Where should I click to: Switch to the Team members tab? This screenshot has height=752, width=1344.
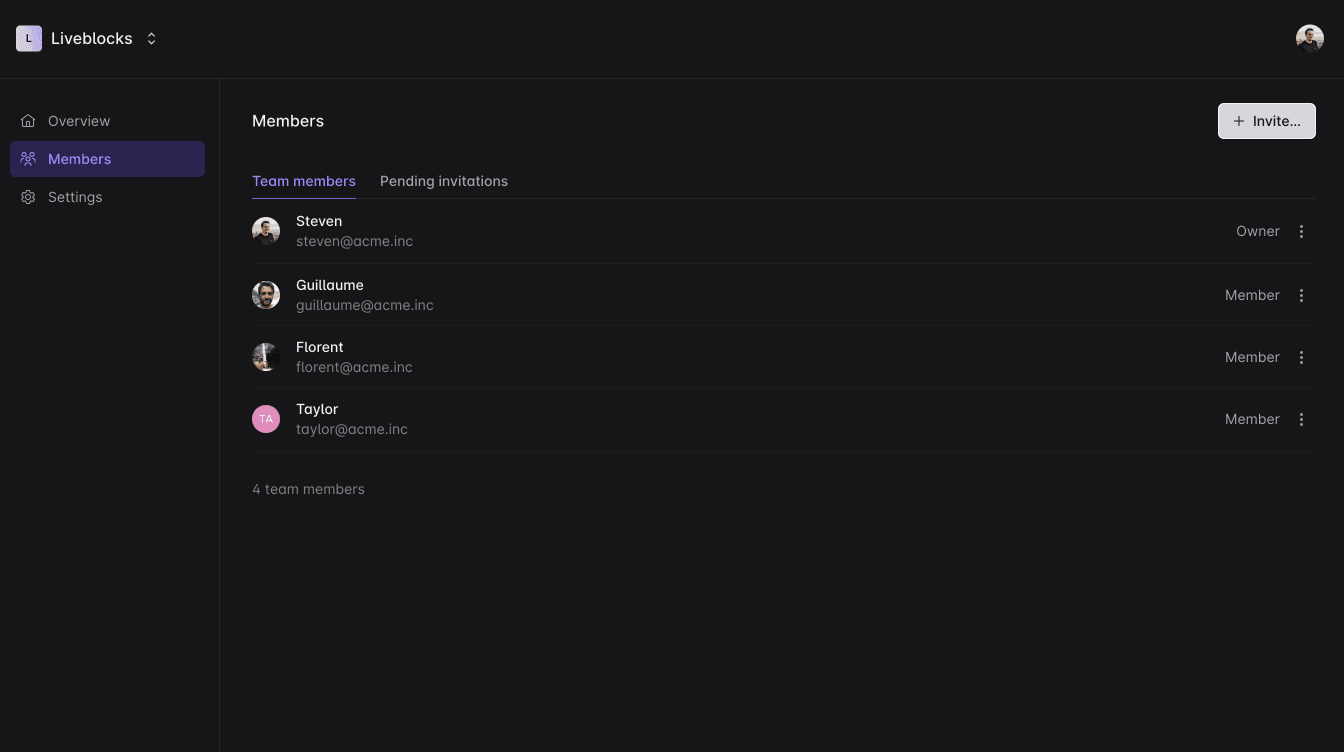(304, 181)
